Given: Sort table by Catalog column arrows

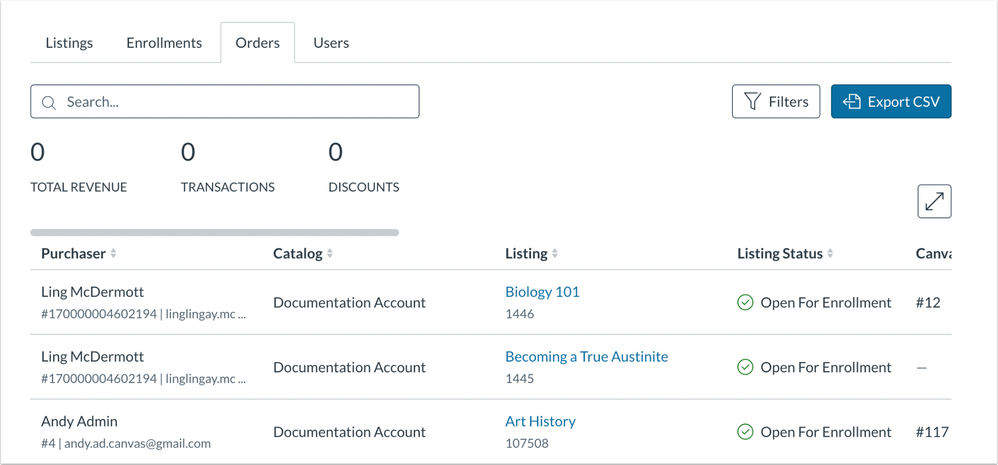Looking at the screenshot, I should pyautogui.click(x=330, y=254).
